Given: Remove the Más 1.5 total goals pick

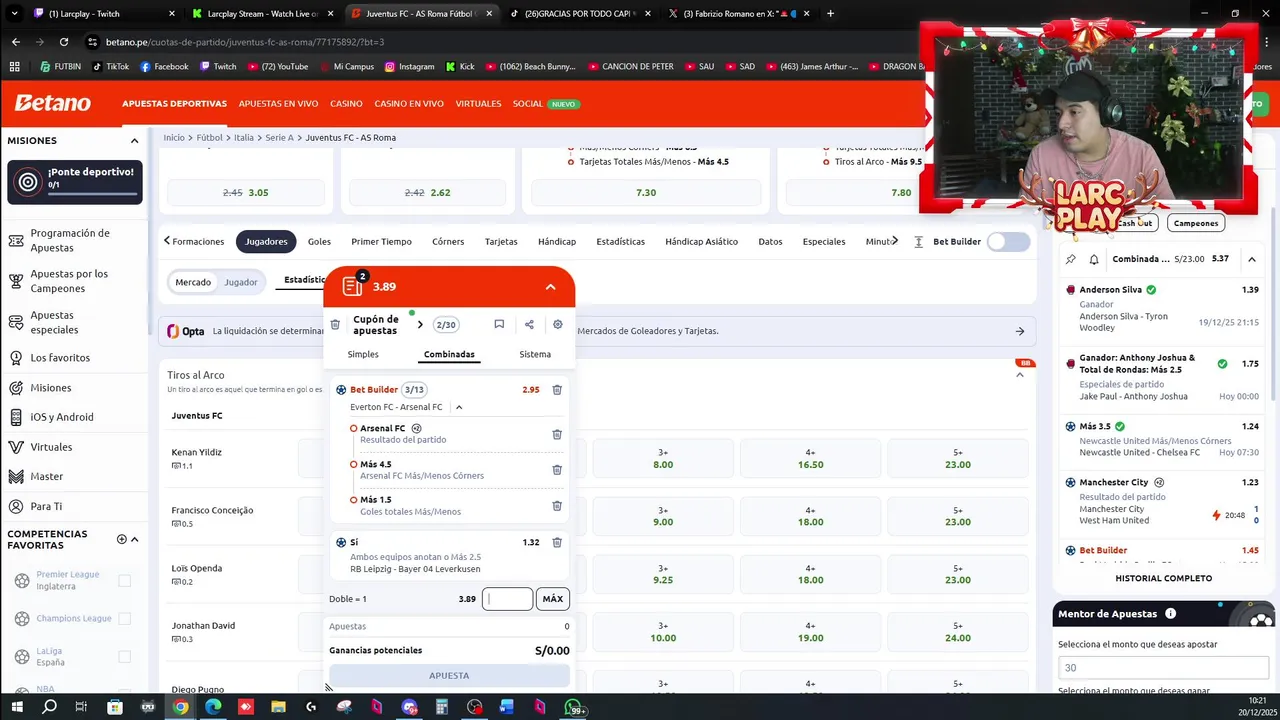Looking at the screenshot, I should coord(557,506).
